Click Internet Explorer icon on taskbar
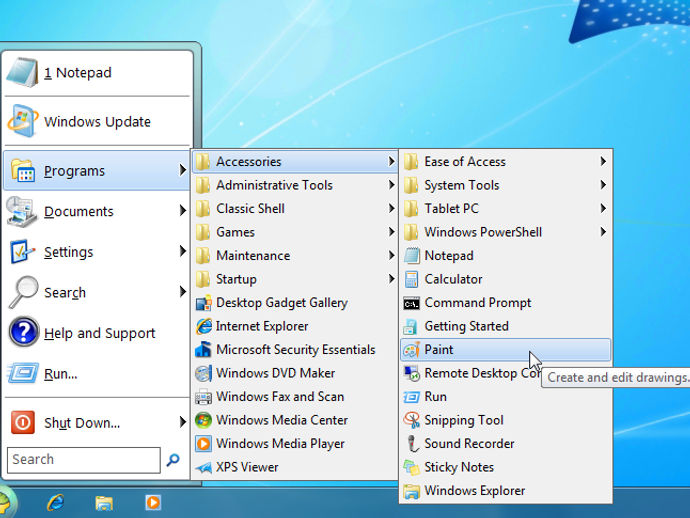 tap(56, 502)
